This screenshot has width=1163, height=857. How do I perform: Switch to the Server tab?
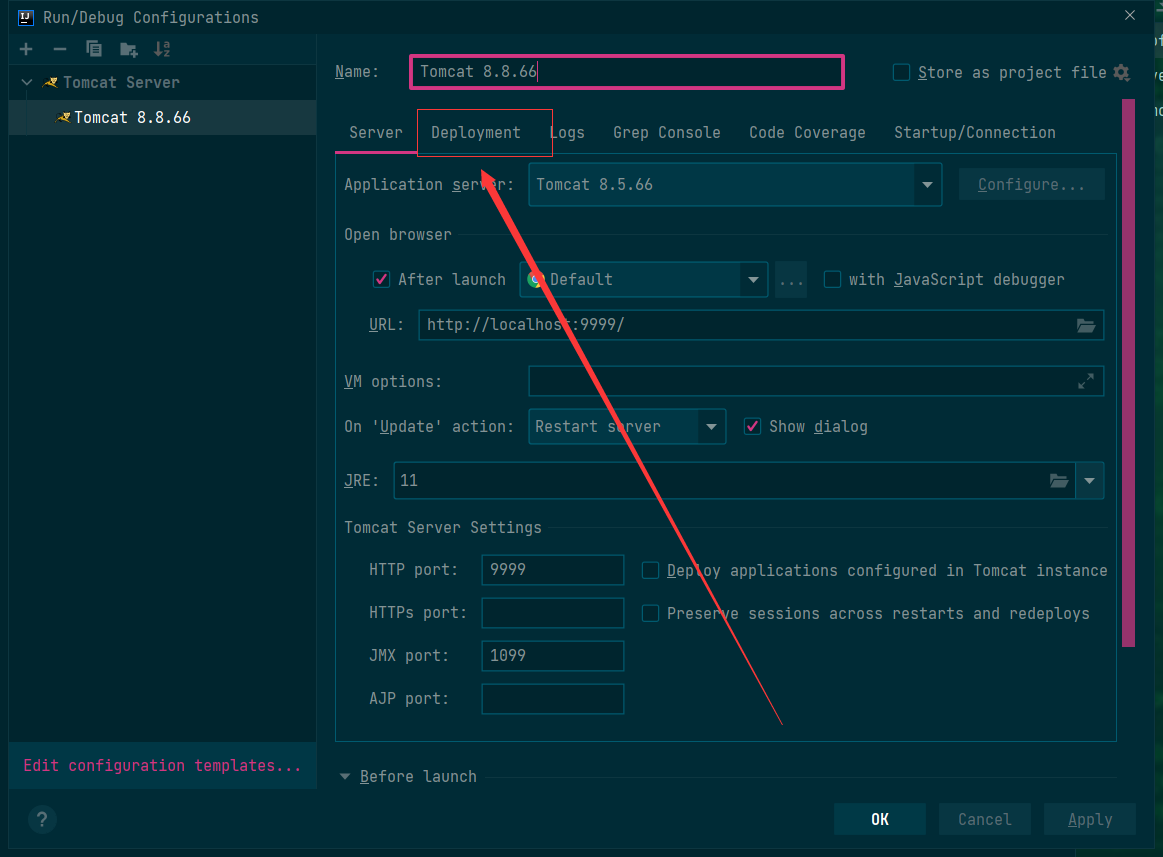(376, 133)
